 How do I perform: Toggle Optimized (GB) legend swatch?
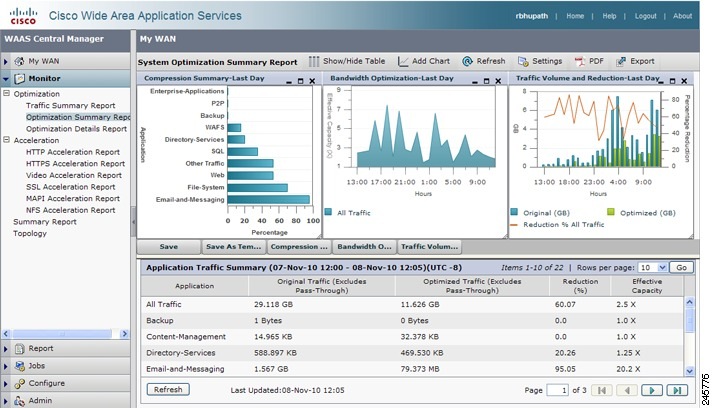pos(611,212)
